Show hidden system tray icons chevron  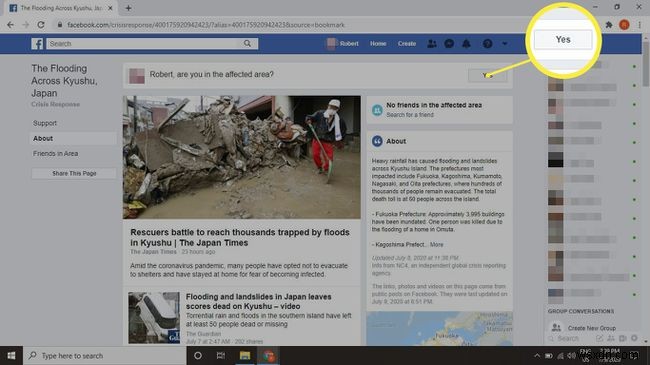pyautogui.click(x=537, y=356)
